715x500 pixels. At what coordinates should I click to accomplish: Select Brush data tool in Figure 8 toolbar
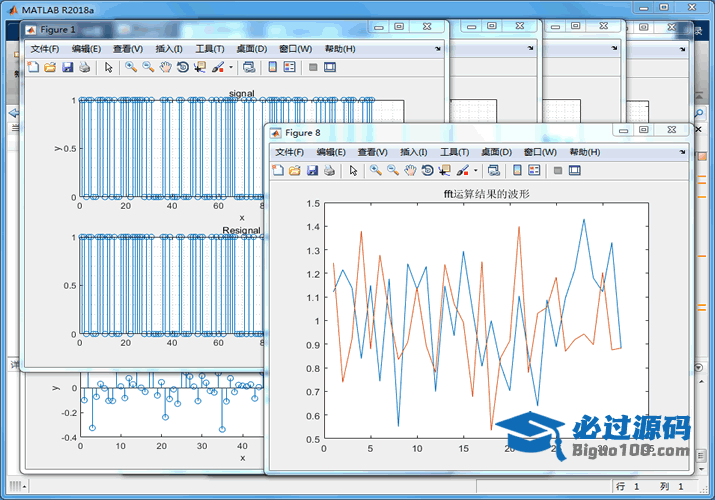463,170
